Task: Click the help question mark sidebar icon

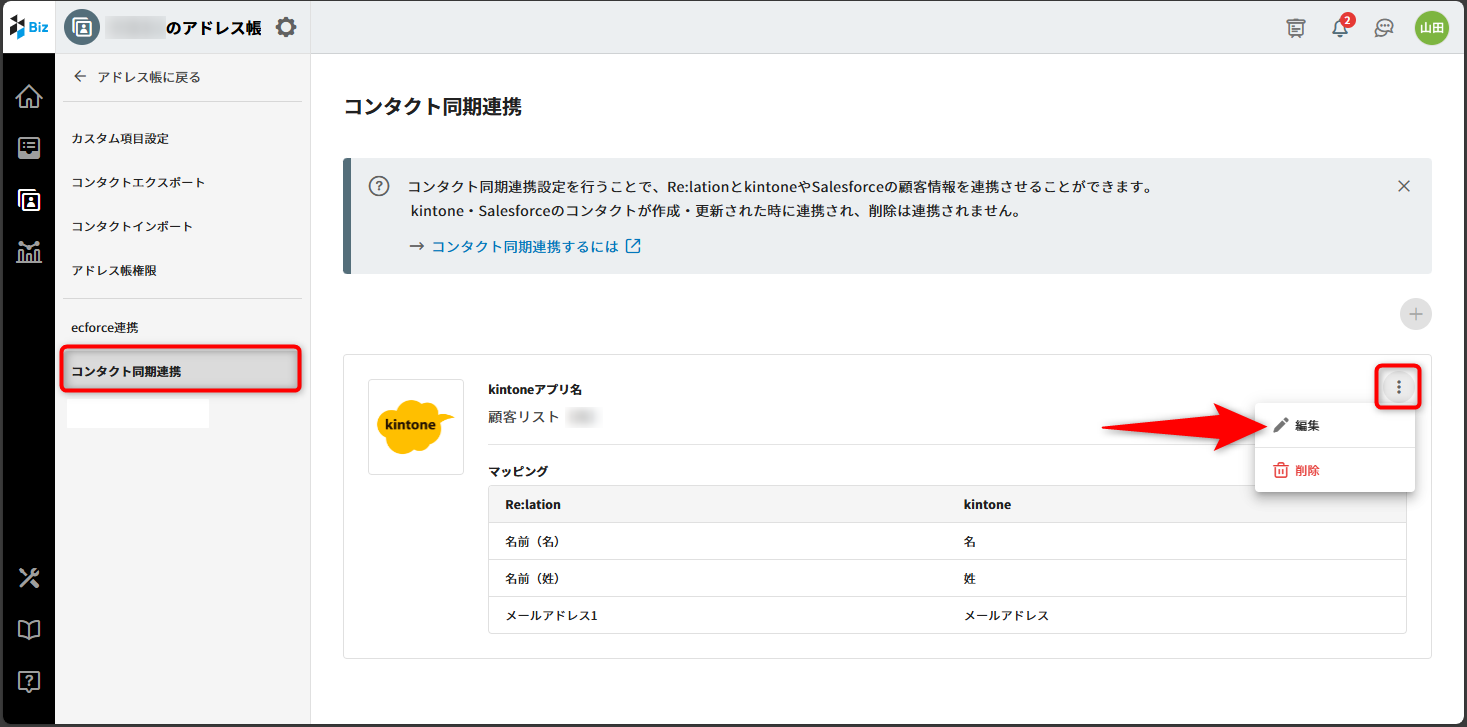Action: [29, 682]
